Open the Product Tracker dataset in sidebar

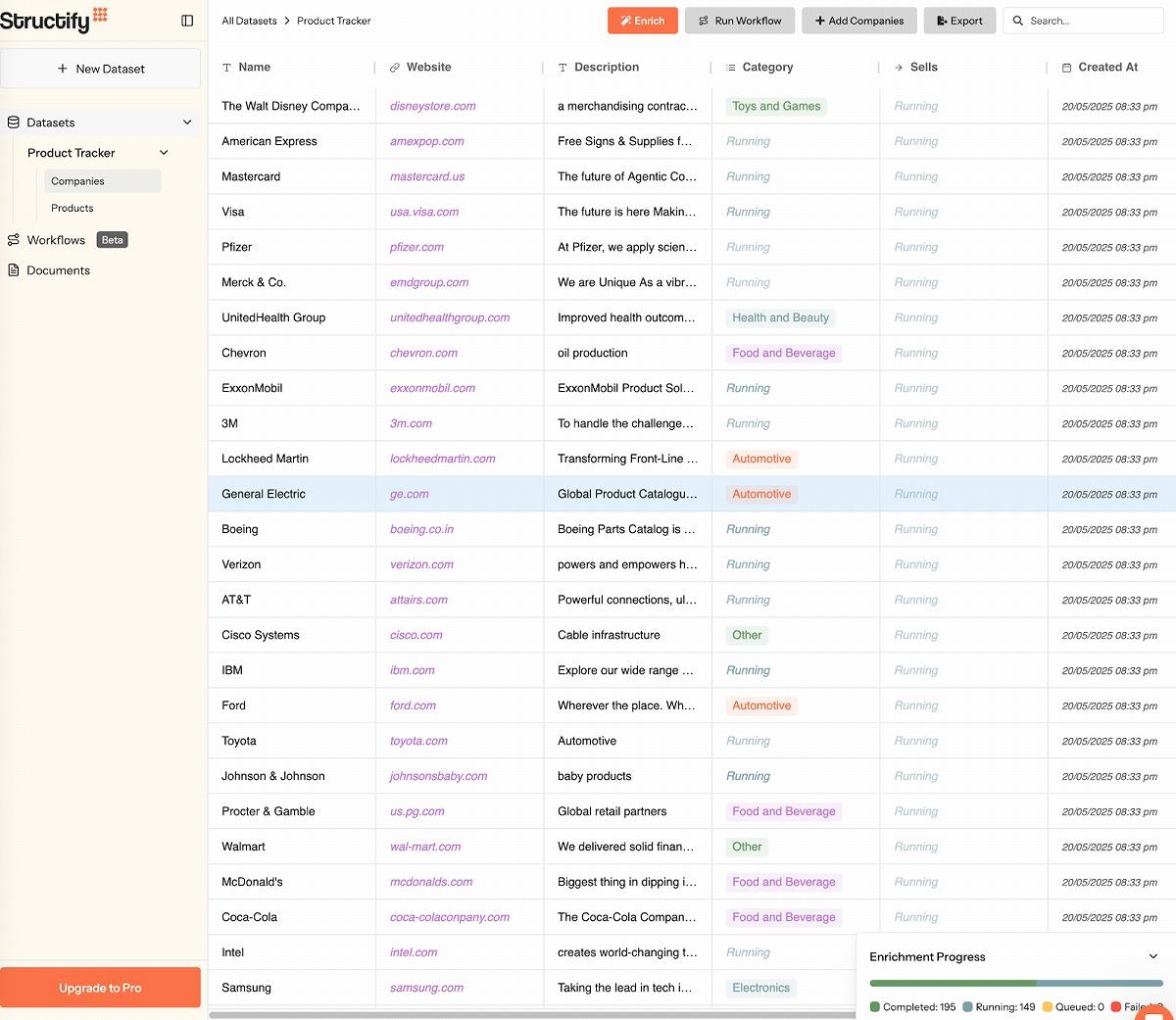[72, 153]
